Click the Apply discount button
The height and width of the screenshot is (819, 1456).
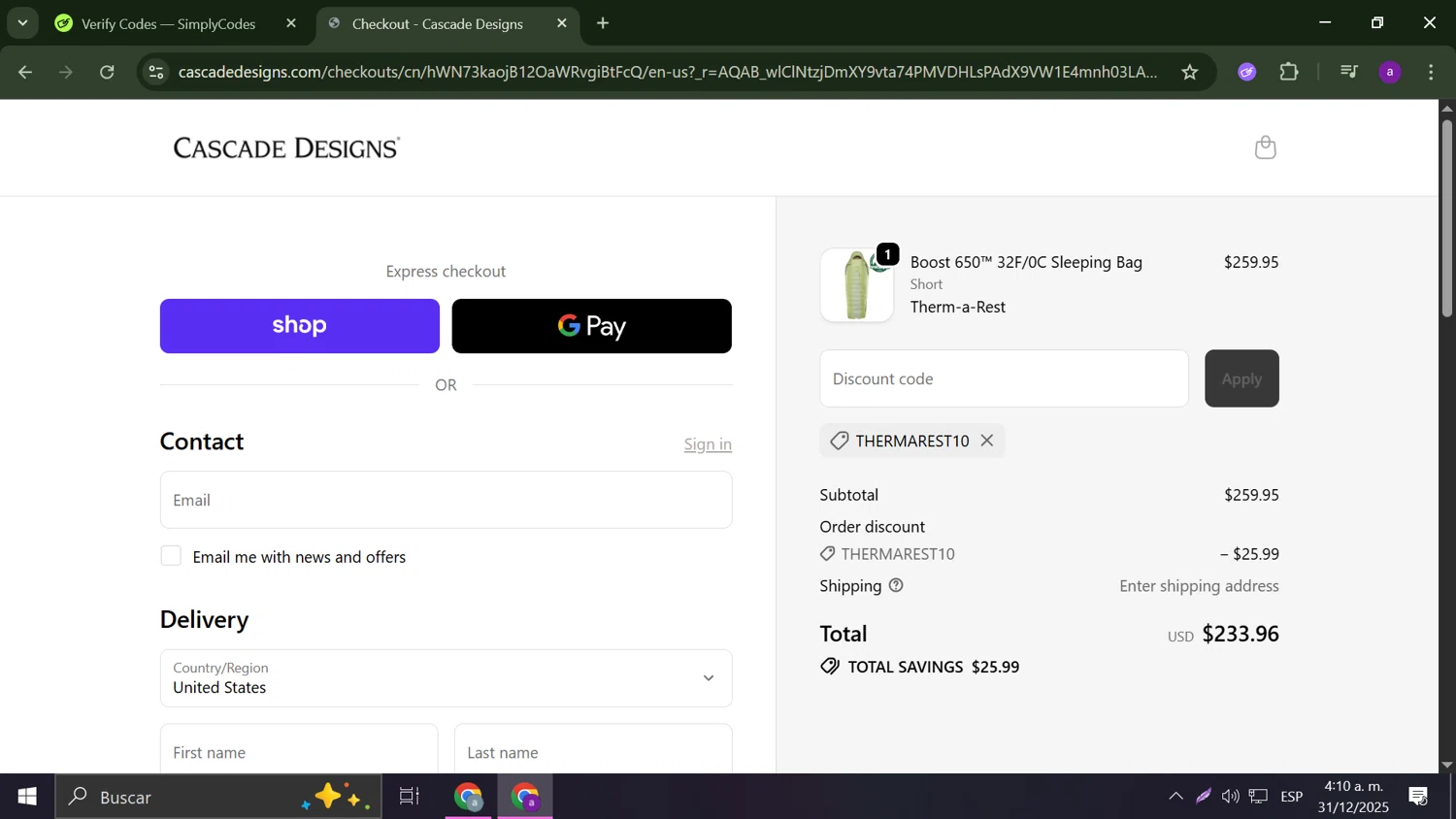pyautogui.click(x=1241, y=378)
